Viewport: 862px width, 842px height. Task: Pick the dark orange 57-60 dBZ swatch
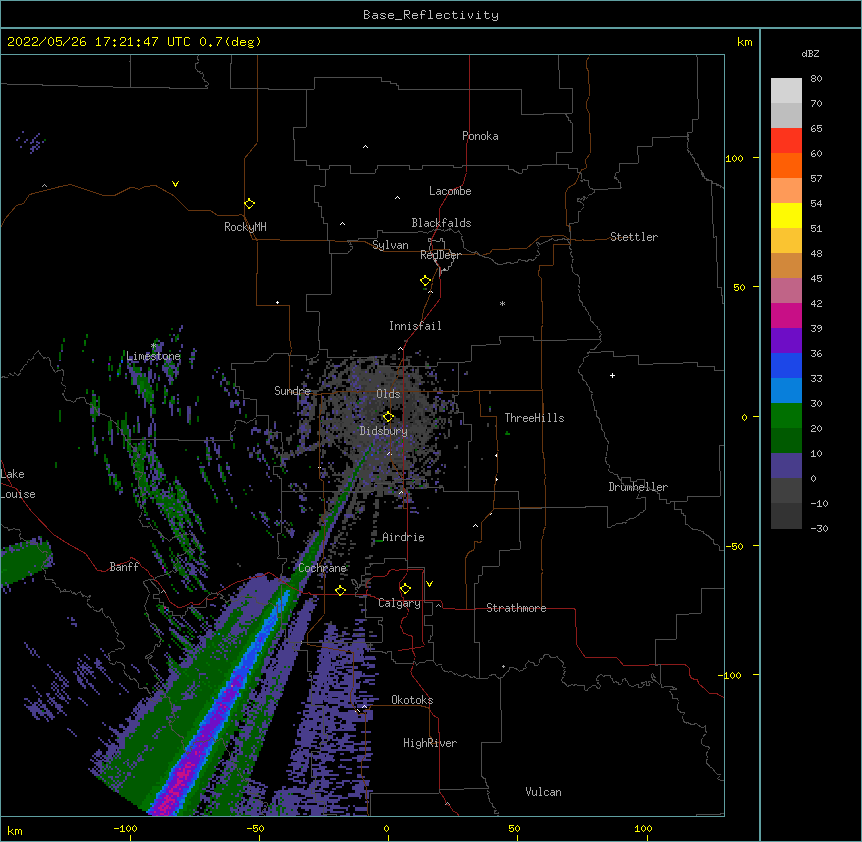786,165
